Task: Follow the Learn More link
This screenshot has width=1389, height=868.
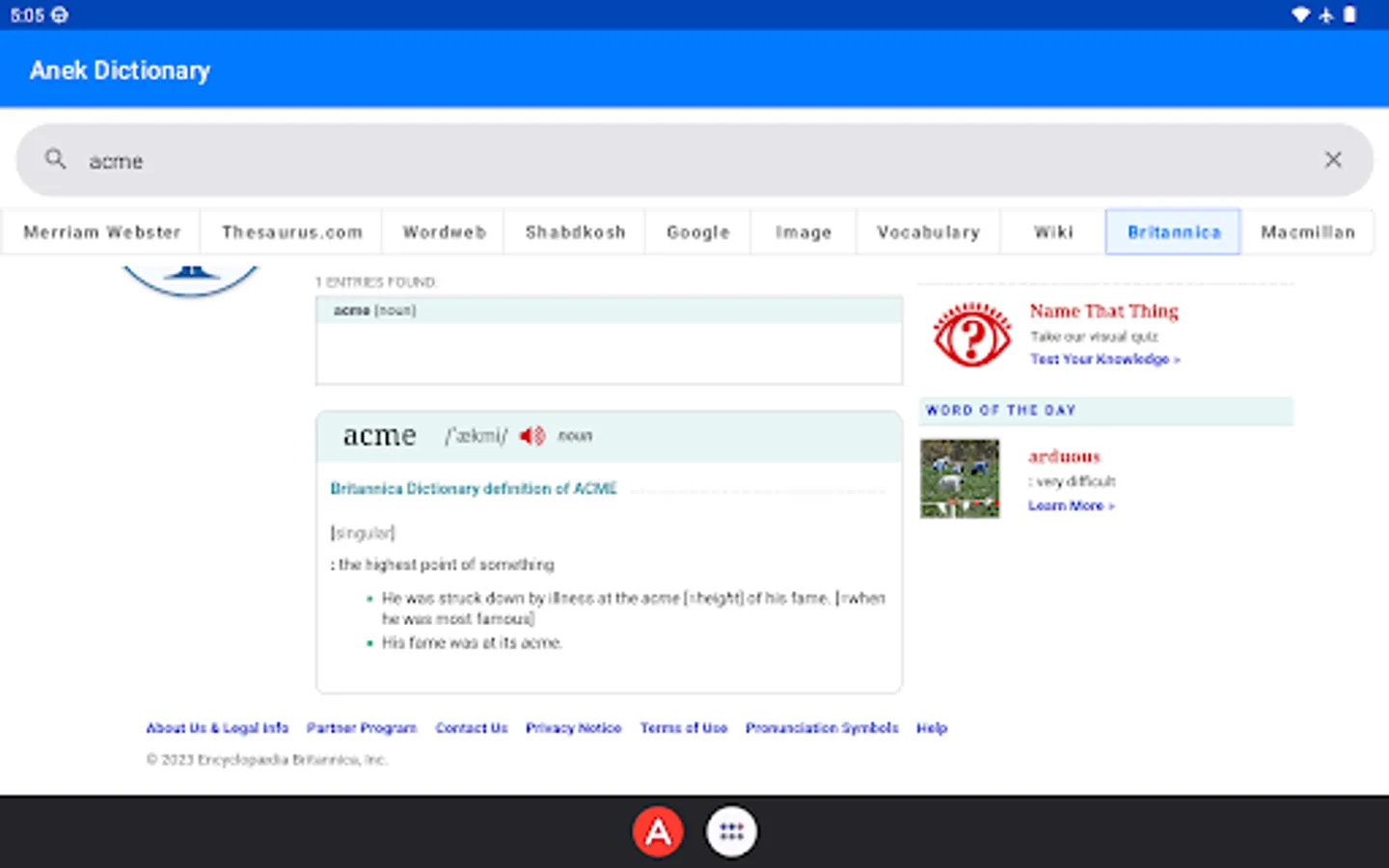Action: tap(1071, 505)
